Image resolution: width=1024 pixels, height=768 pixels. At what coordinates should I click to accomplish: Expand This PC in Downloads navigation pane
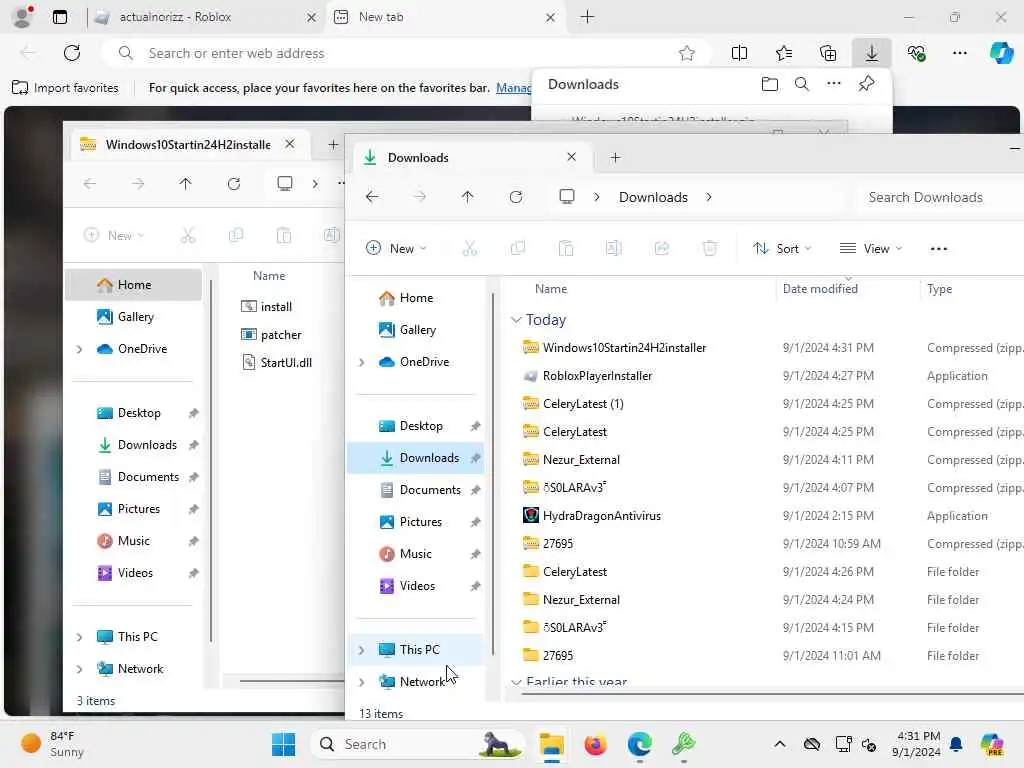pyautogui.click(x=362, y=650)
